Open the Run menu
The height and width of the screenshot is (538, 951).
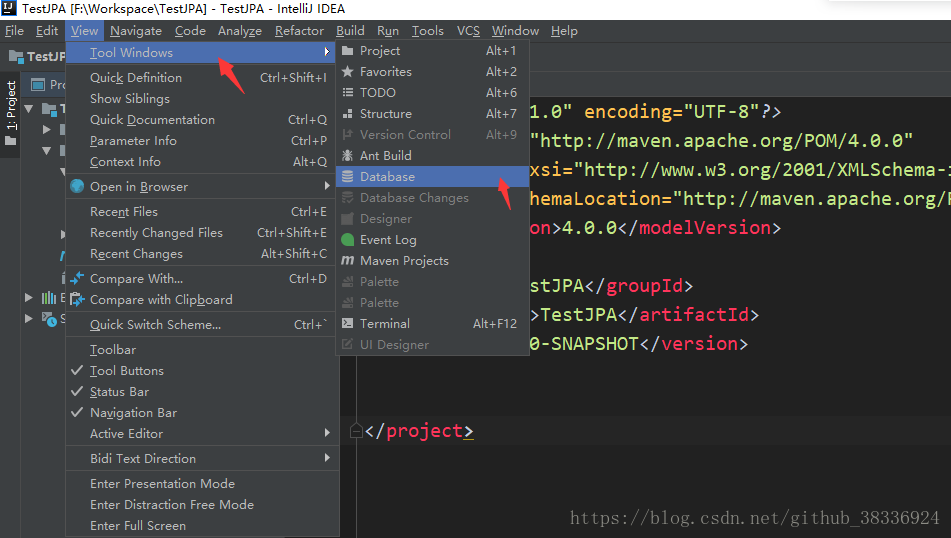[x=388, y=31]
